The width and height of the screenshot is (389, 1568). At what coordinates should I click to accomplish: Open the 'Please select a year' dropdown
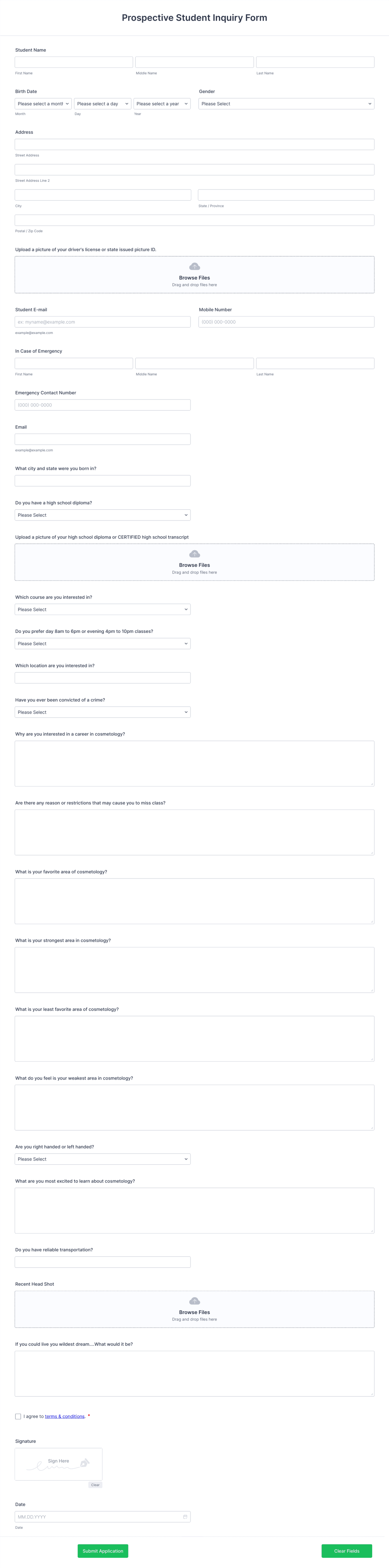(162, 103)
